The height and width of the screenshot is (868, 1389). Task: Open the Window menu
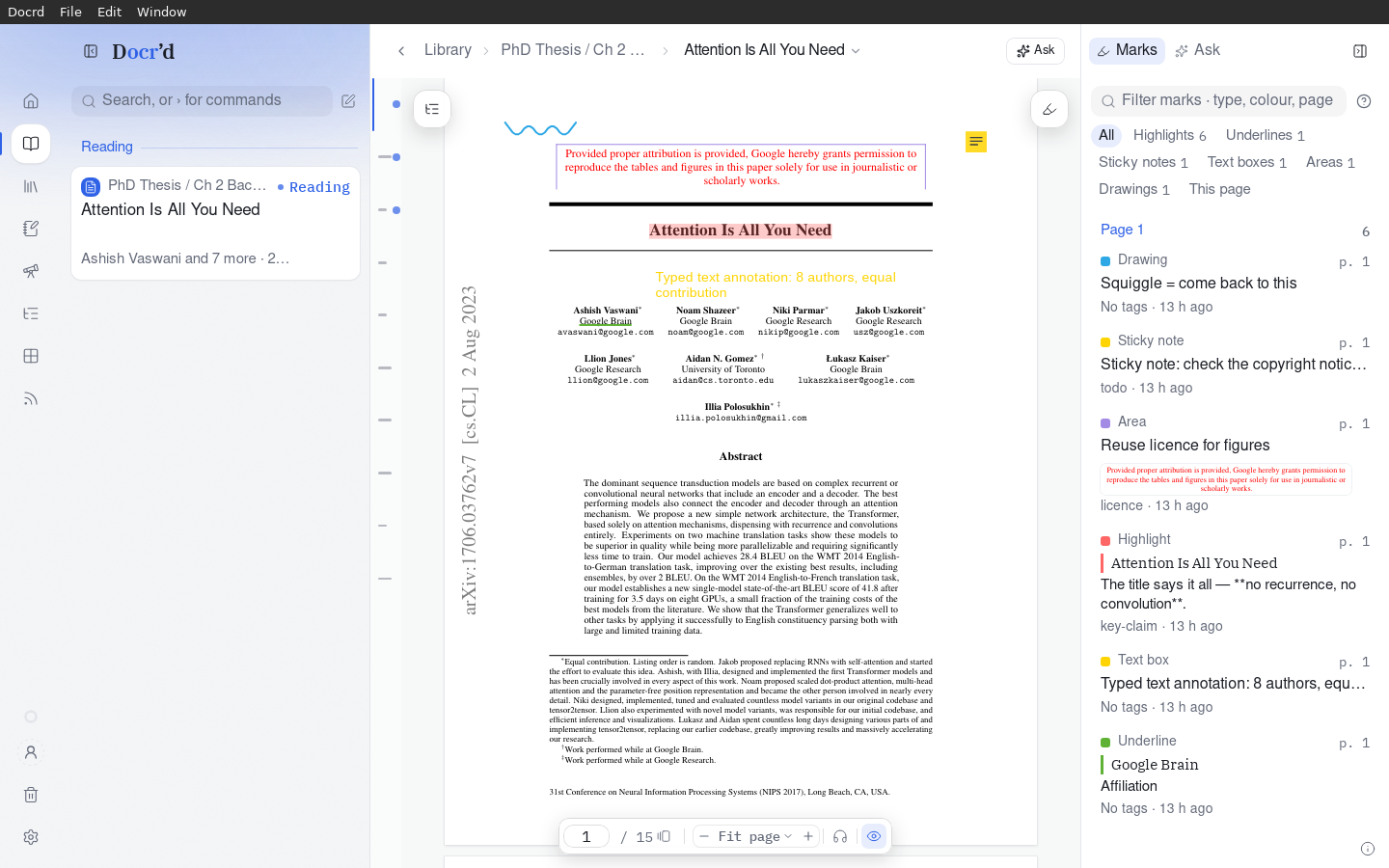tap(161, 12)
